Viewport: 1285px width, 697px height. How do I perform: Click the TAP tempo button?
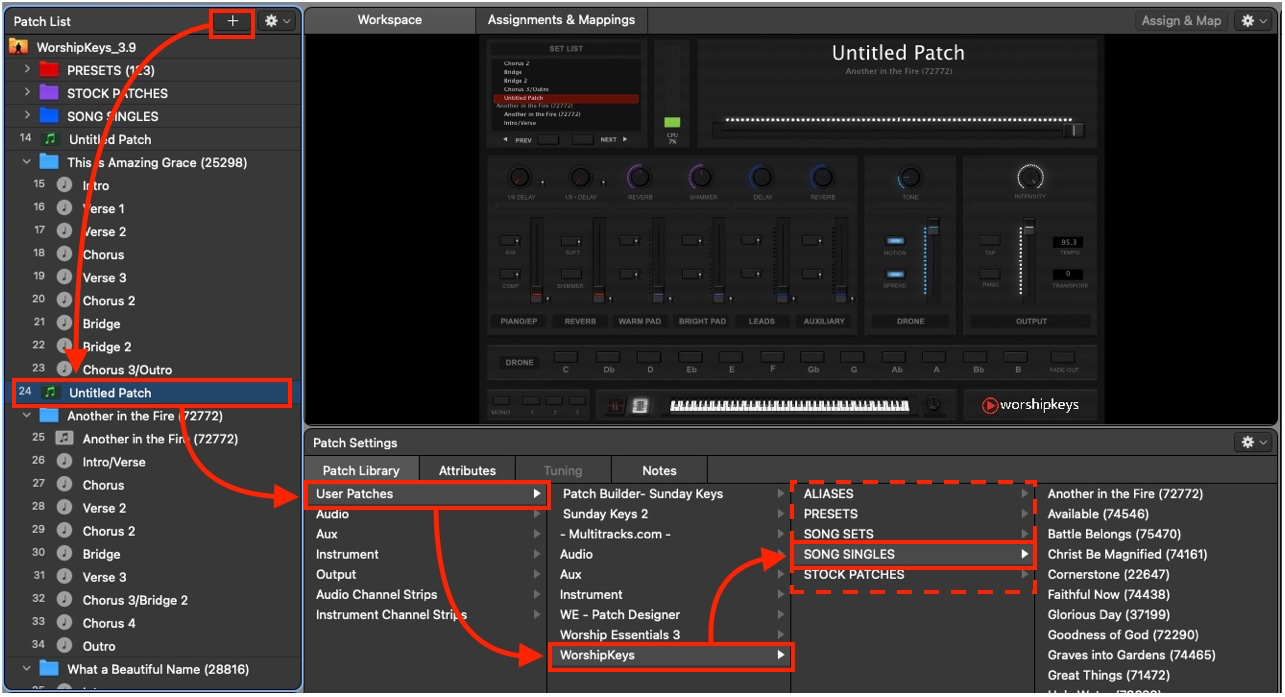coord(990,241)
